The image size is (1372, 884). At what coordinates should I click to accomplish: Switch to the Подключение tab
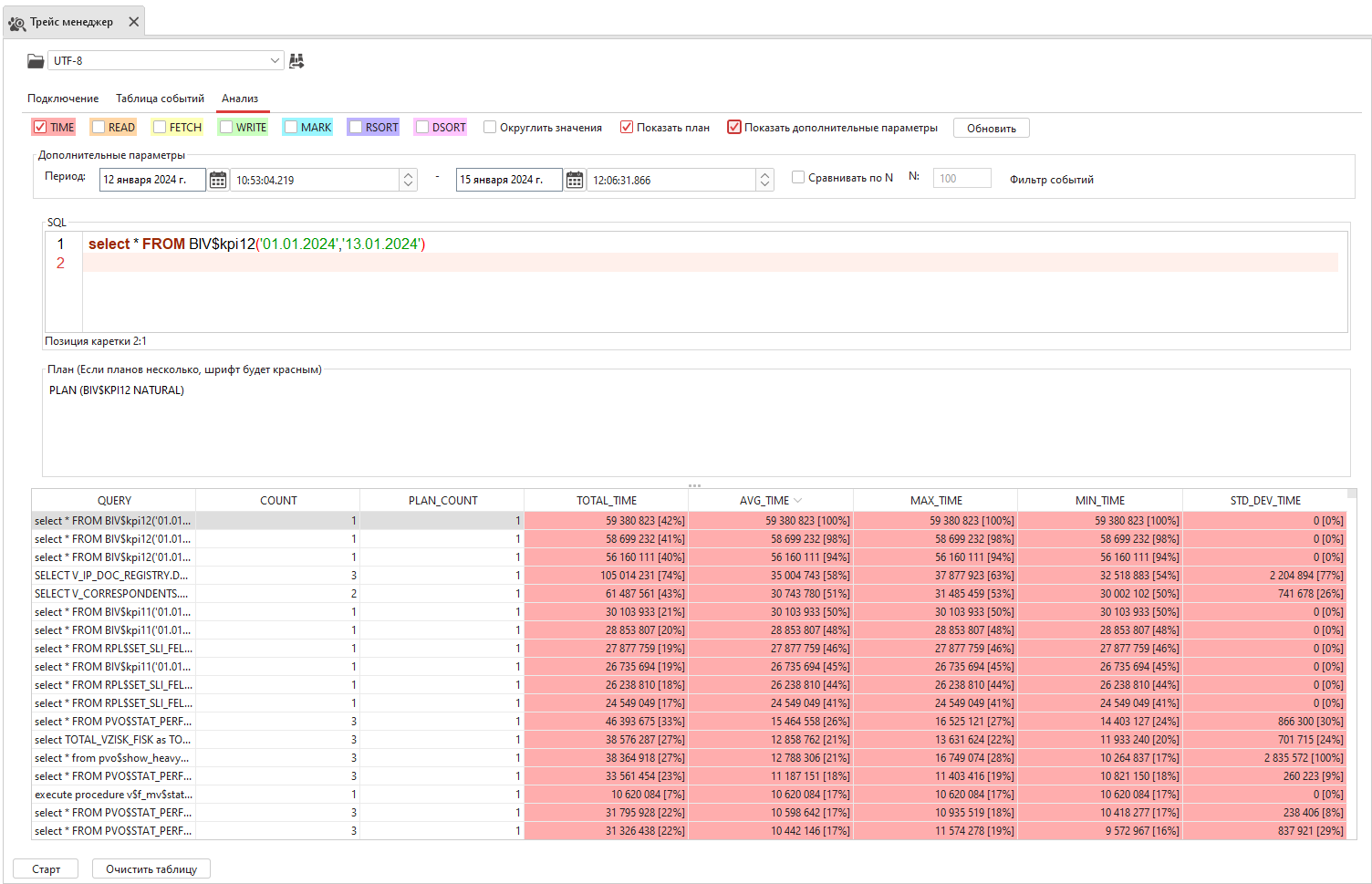pos(62,98)
